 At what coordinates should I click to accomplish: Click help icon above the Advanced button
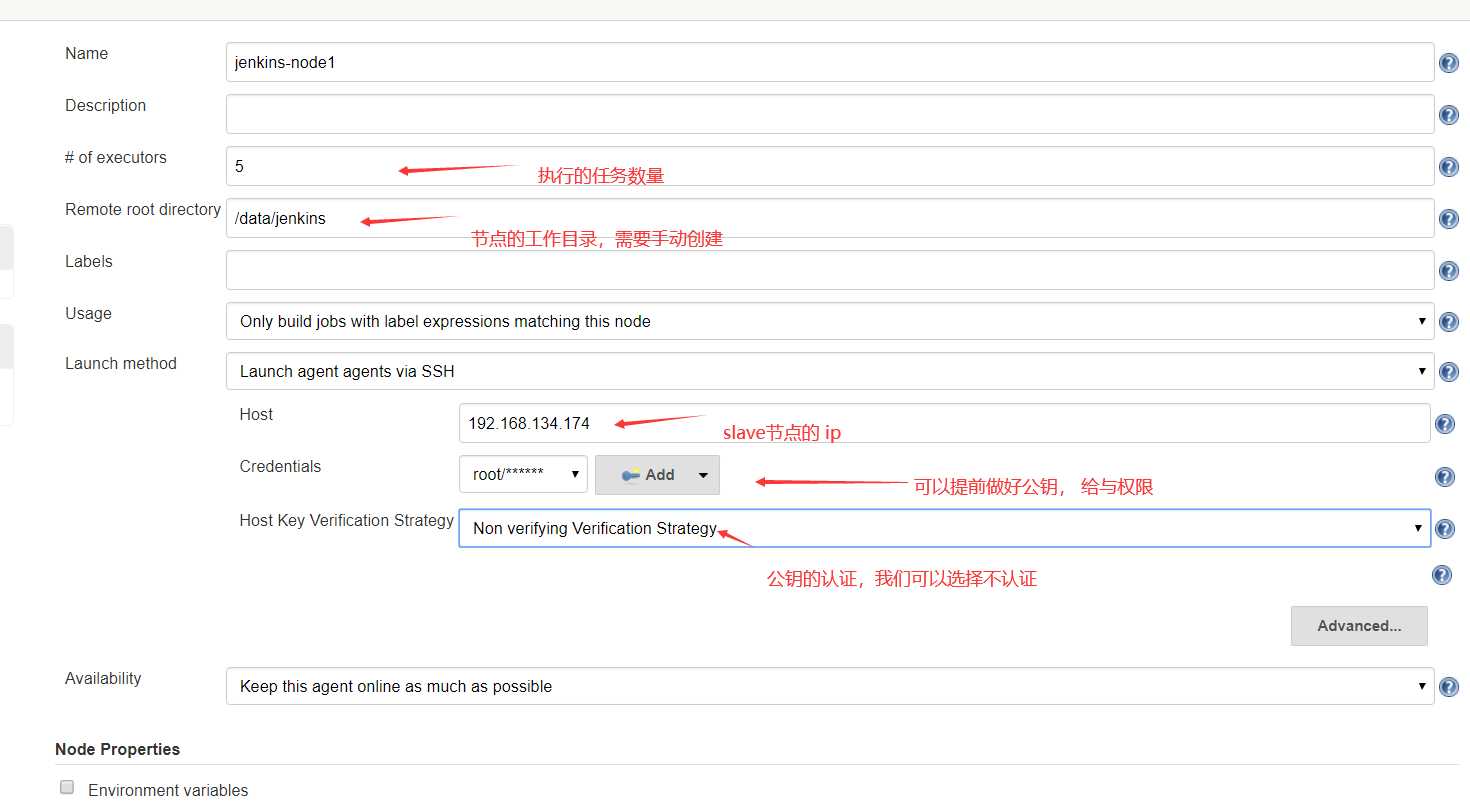(1441, 575)
